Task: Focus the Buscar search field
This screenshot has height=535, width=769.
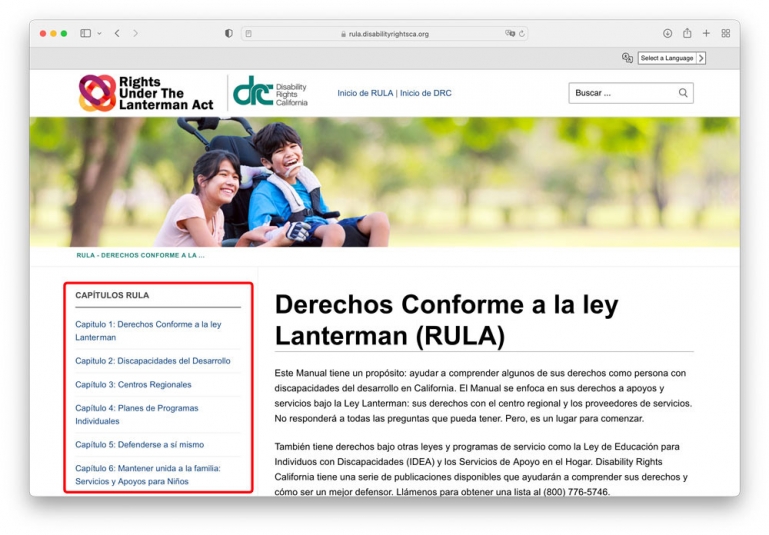Action: click(x=631, y=93)
